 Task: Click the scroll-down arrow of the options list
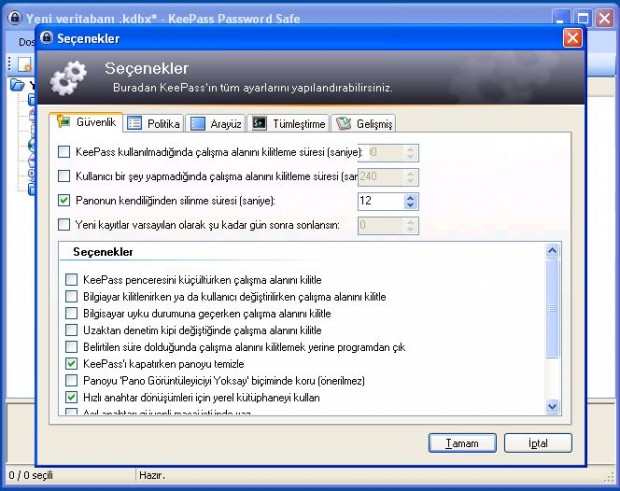pos(552,406)
